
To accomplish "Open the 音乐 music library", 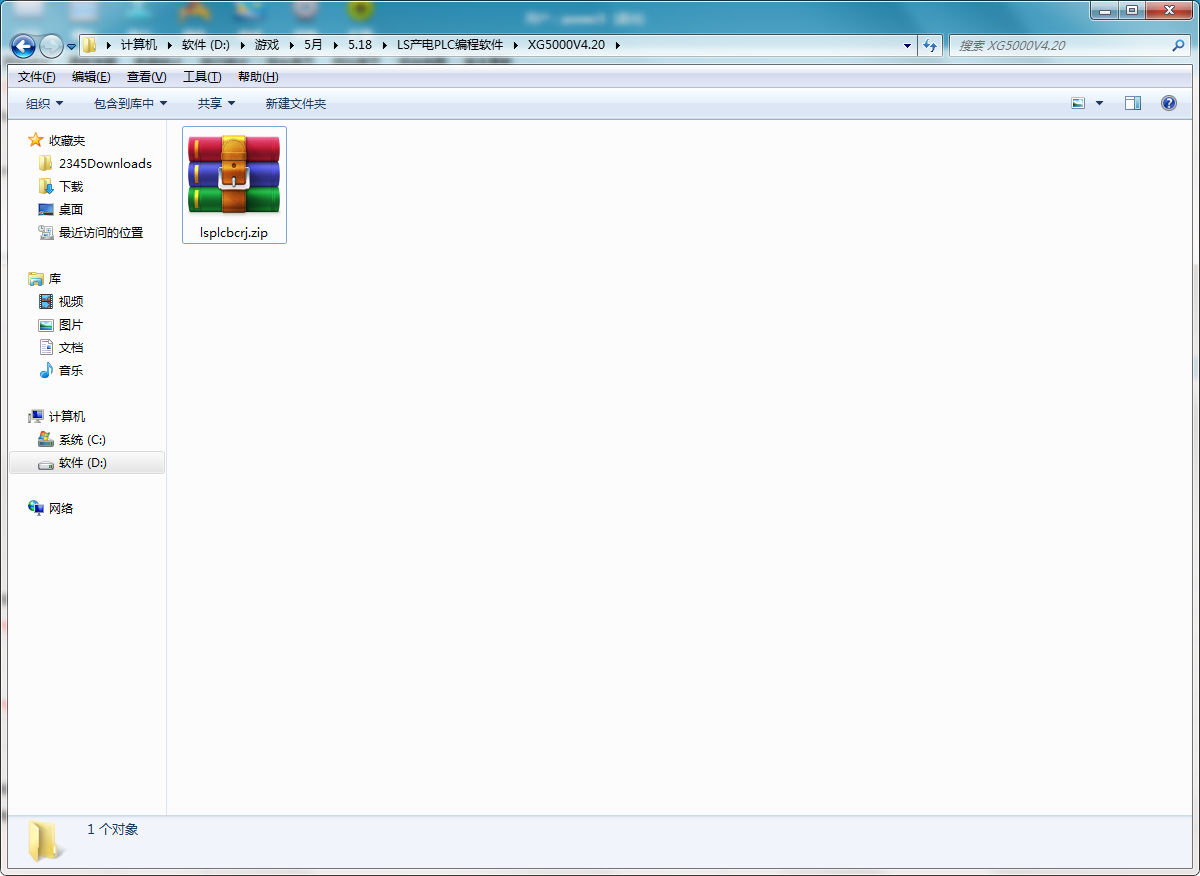I will pyautogui.click(x=70, y=370).
